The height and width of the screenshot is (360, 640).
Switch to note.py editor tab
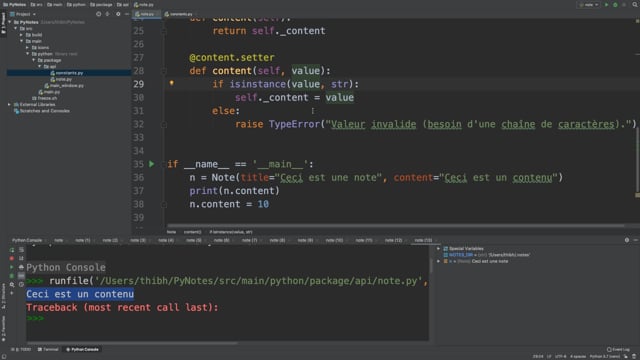[x=146, y=14]
